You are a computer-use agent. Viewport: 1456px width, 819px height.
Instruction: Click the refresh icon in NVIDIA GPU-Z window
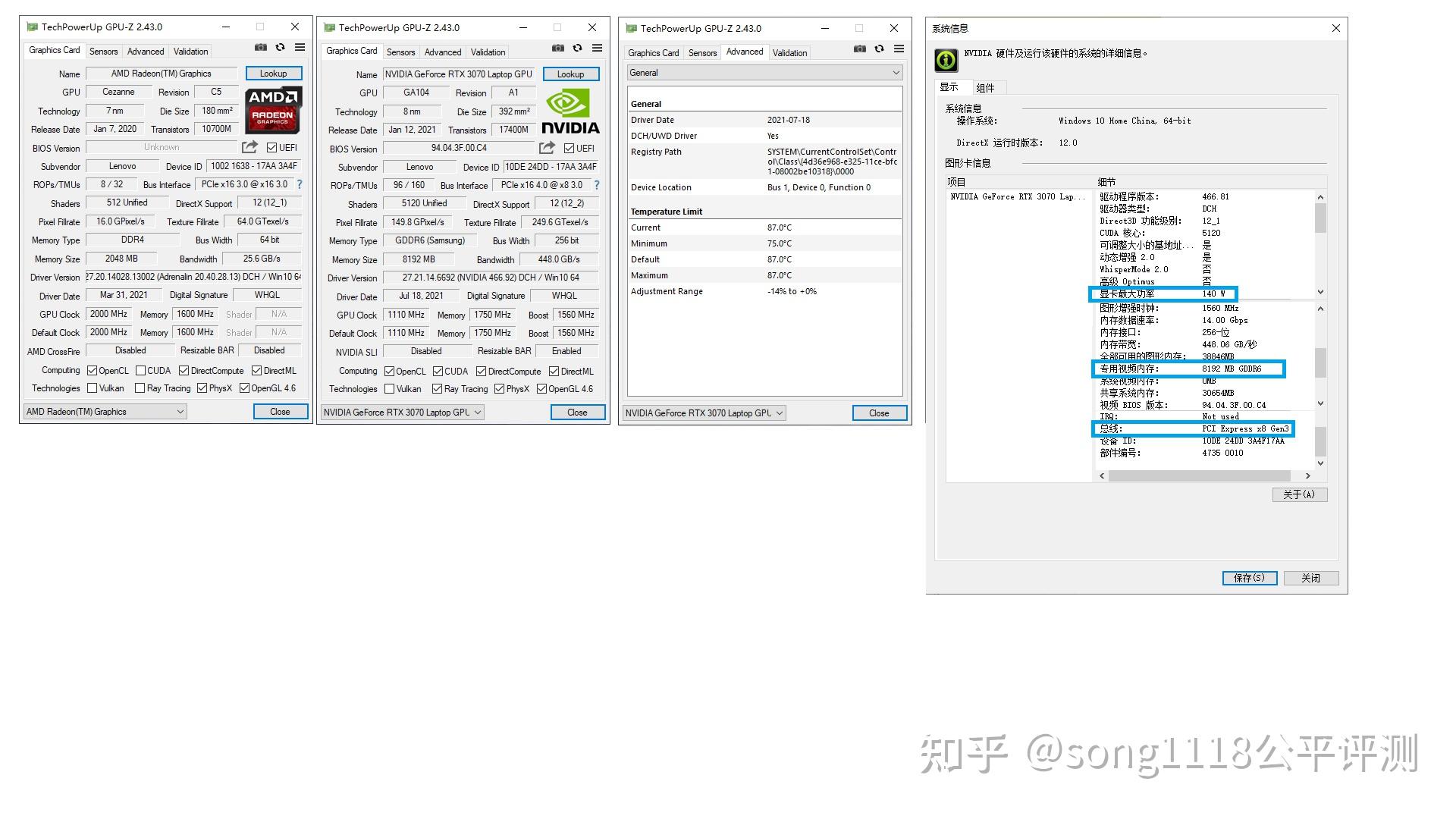pos(578,47)
